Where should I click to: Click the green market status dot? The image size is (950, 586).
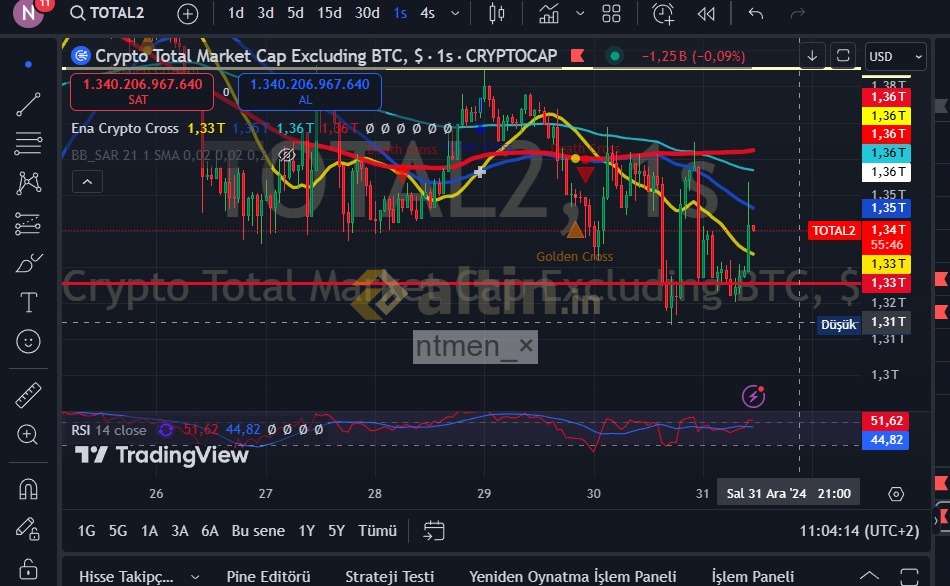pyautogui.click(x=614, y=56)
